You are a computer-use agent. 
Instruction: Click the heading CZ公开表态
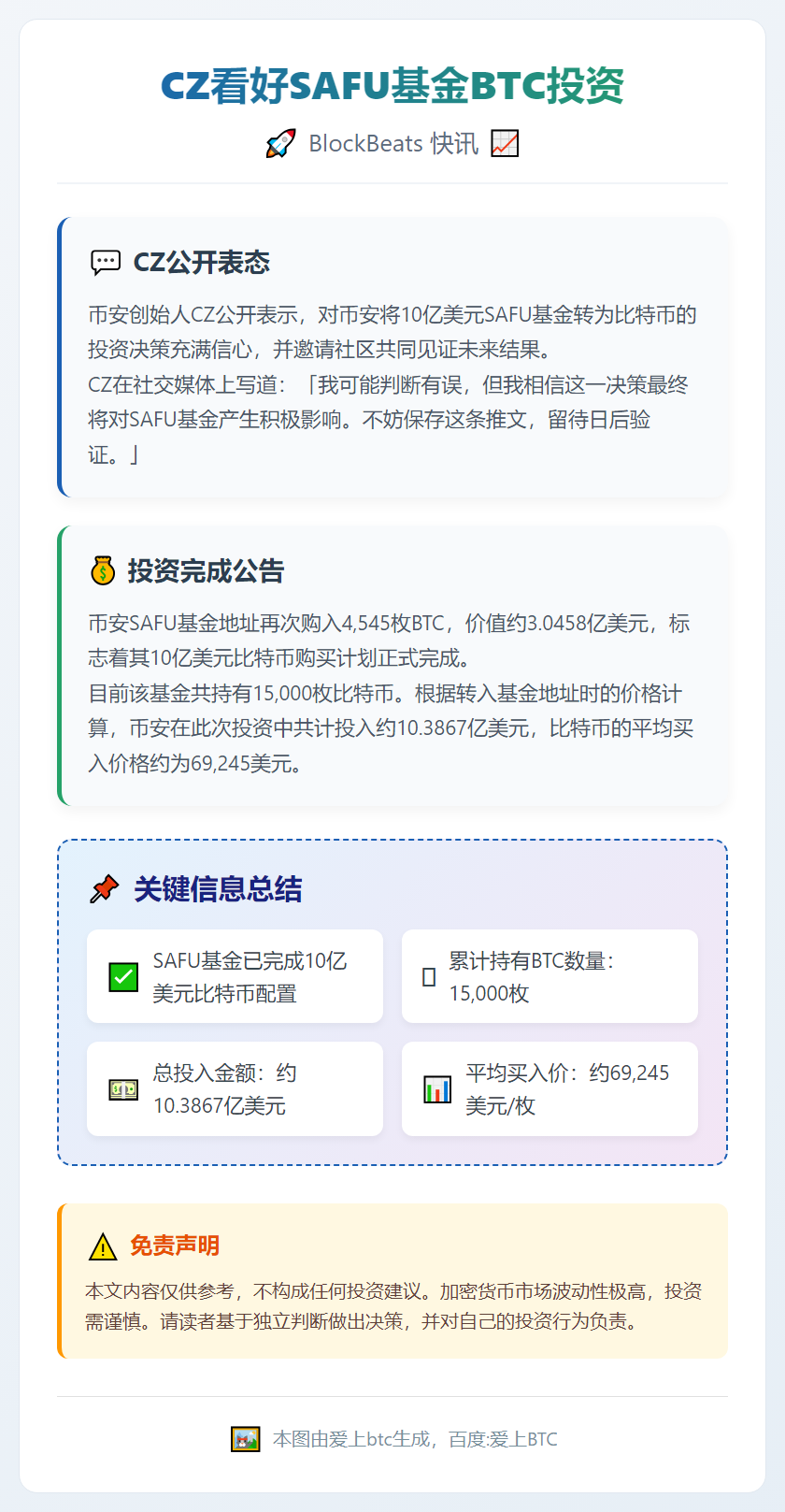point(202,263)
